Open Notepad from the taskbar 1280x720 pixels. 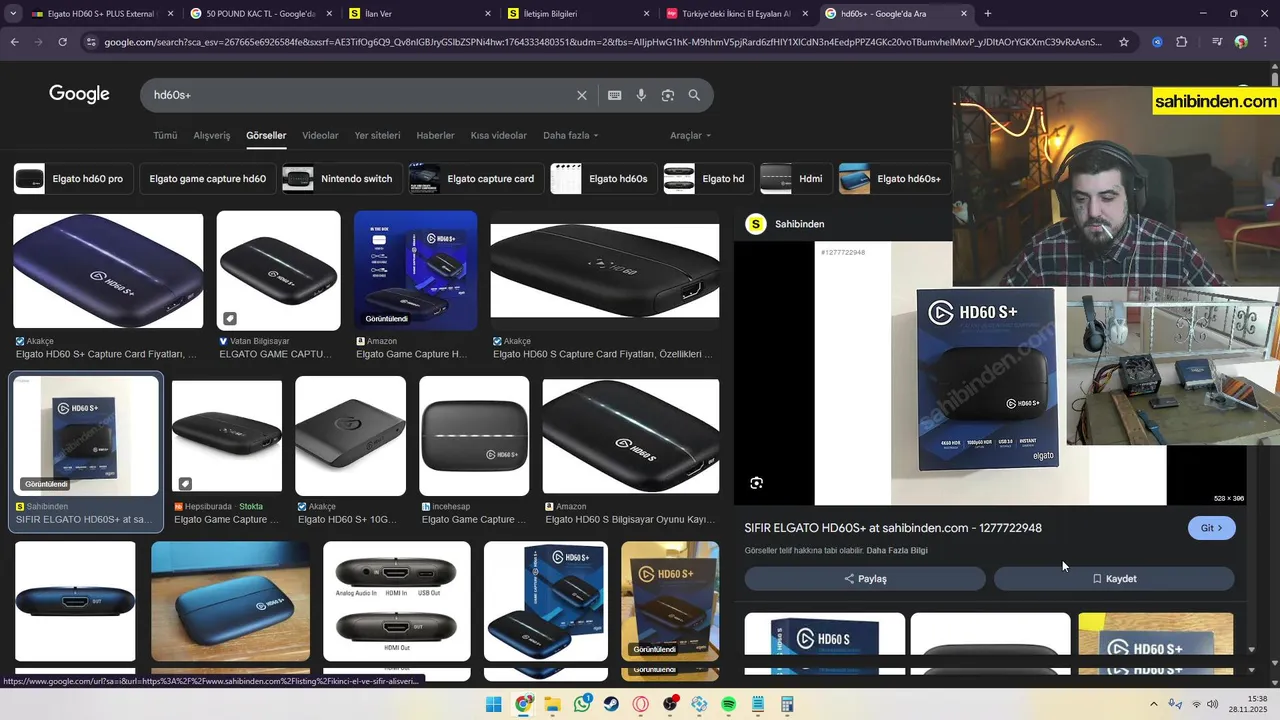pos(757,705)
